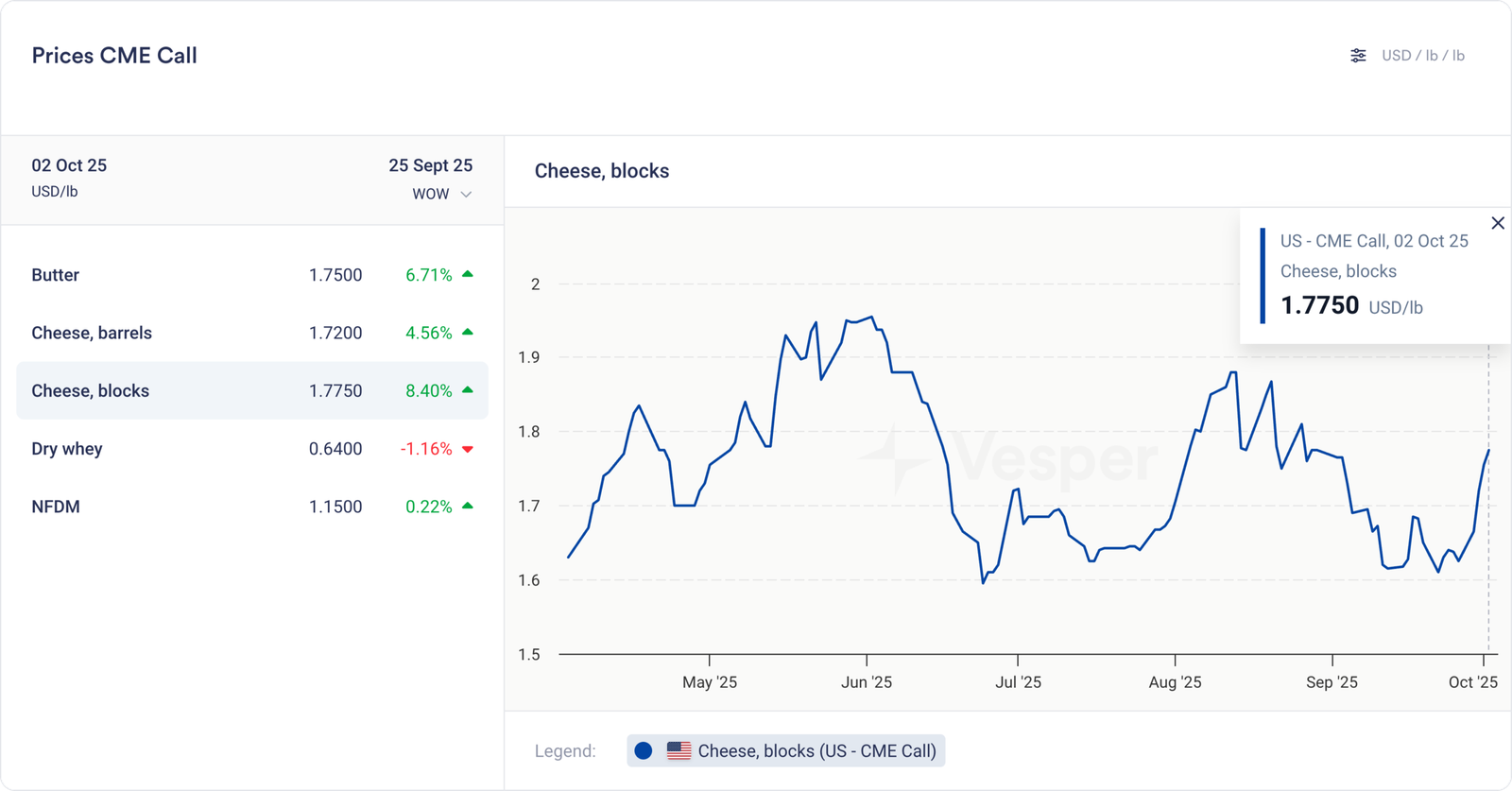
Task: Click the up arrow for Cheese, barrels
Action: pos(467,332)
